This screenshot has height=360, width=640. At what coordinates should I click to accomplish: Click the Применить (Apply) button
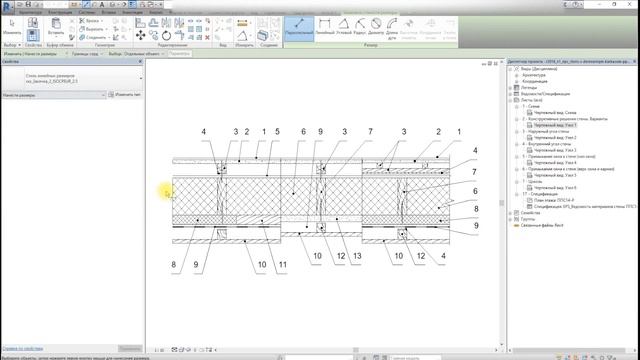click(130, 349)
